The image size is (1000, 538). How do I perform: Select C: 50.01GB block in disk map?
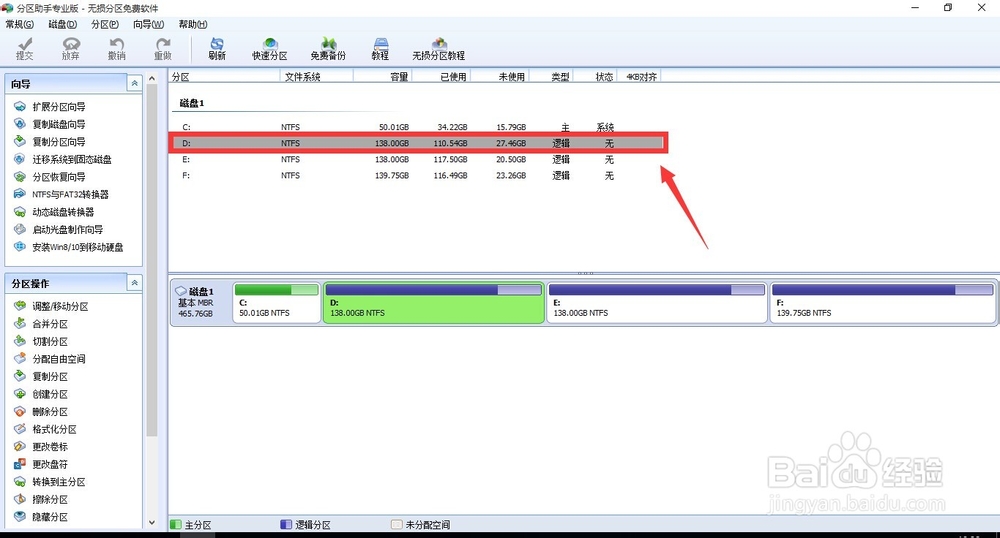tap(277, 303)
